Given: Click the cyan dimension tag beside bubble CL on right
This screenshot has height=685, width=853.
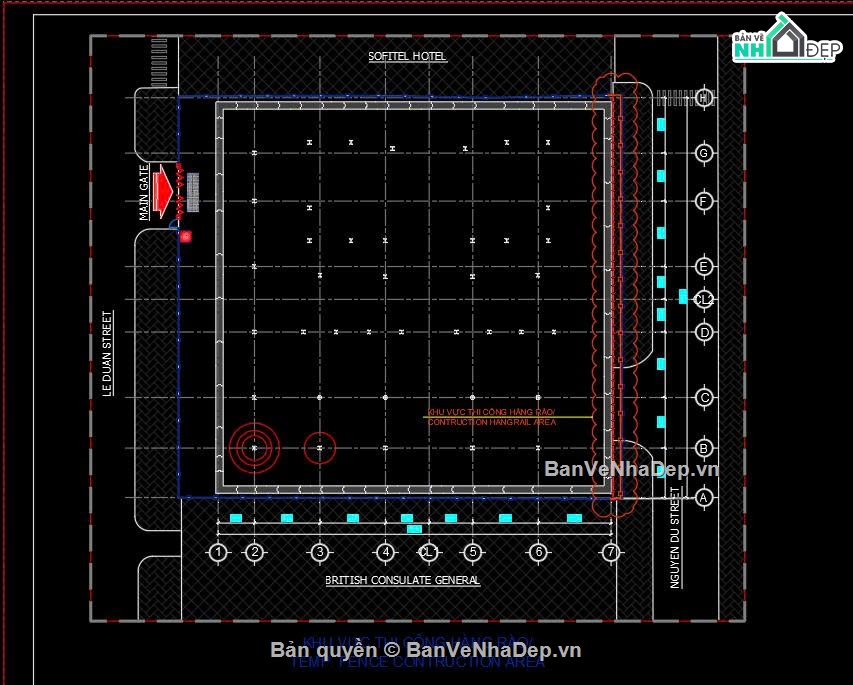Looking at the screenshot, I should (x=683, y=297).
